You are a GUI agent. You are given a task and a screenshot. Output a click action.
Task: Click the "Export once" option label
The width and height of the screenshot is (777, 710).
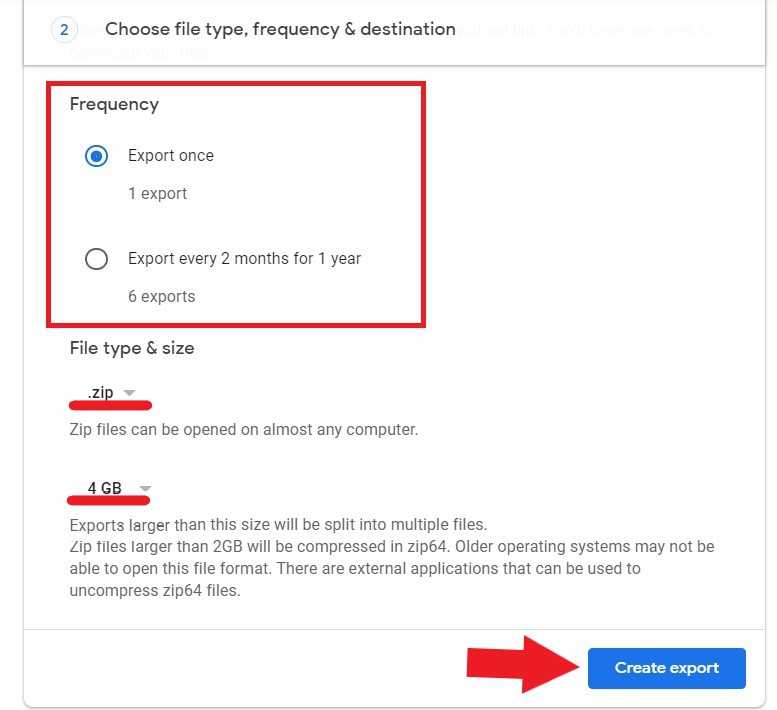tap(171, 156)
